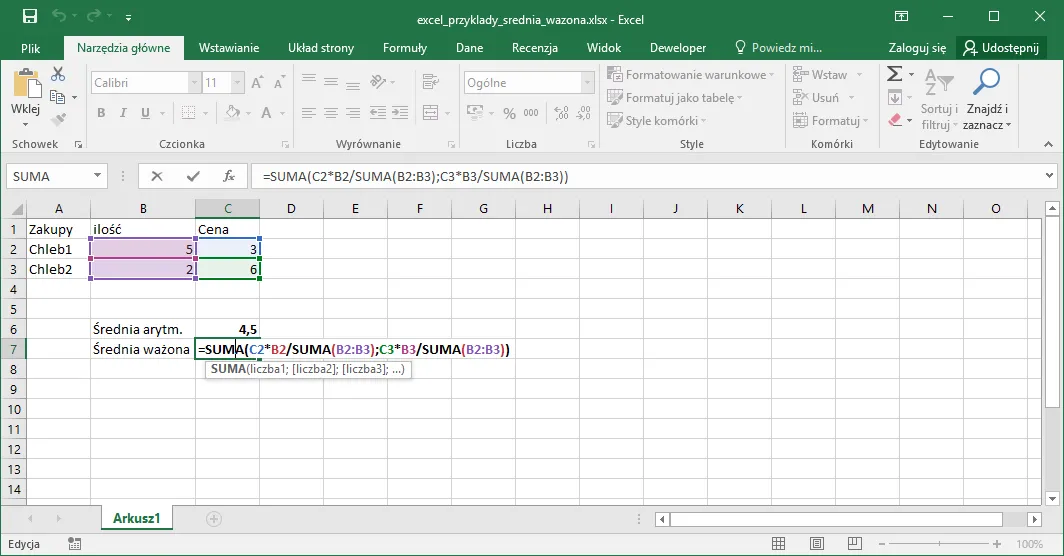Switch to the Formuły tab

coord(405,48)
